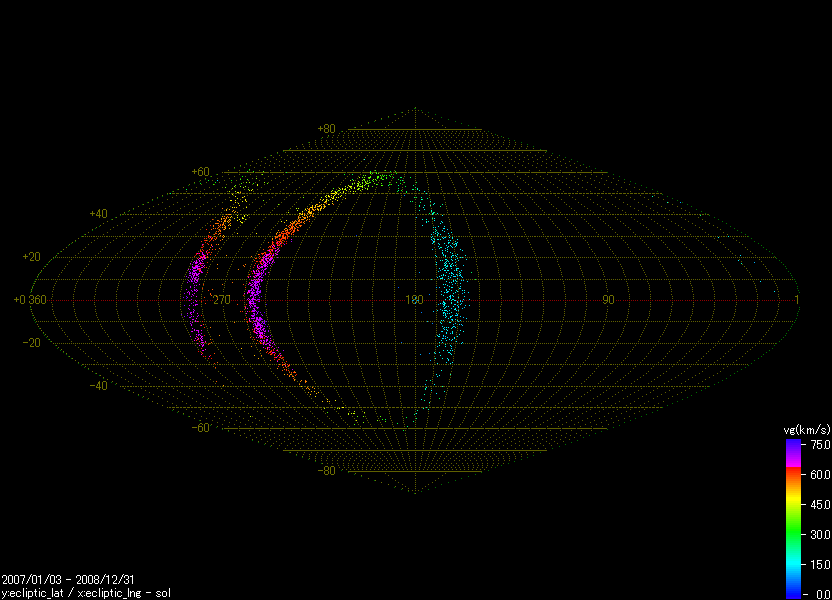Click the 270 longitude label
832x600 pixels.
221,300
